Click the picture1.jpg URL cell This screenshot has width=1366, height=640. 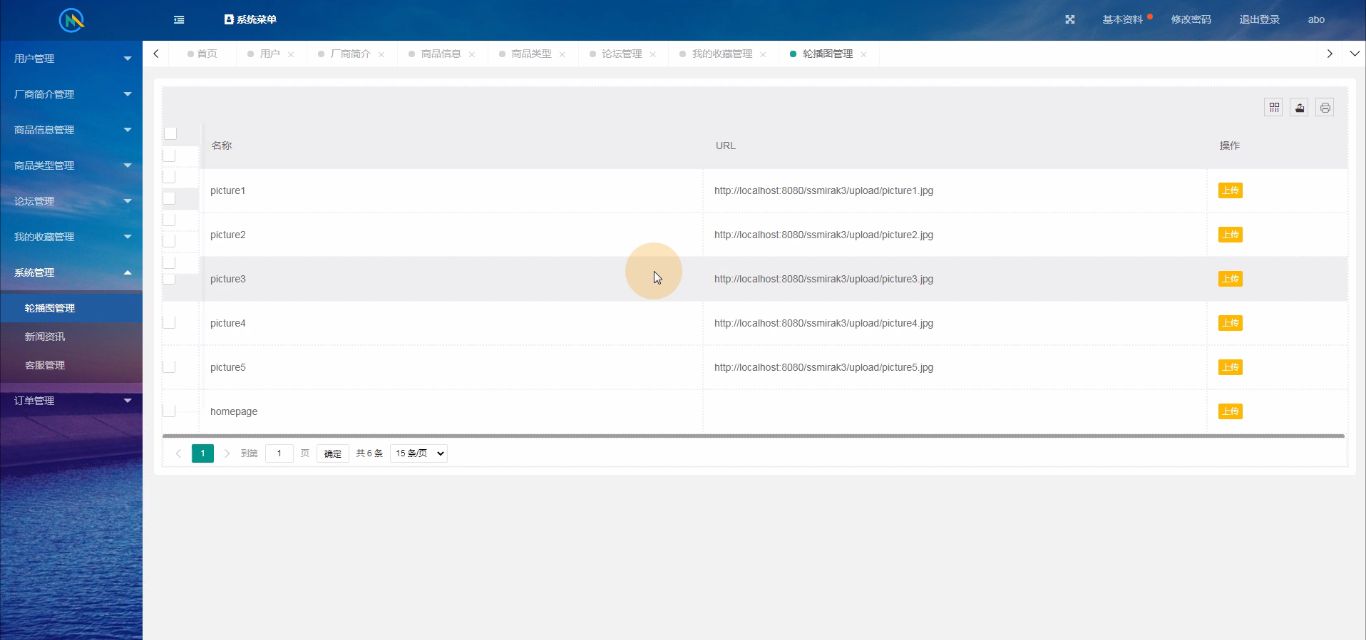[955, 190]
